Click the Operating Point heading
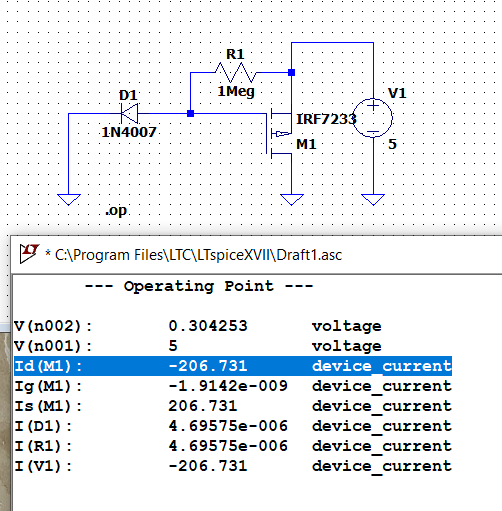The image size is (502, 511). (x=199, y=286)
